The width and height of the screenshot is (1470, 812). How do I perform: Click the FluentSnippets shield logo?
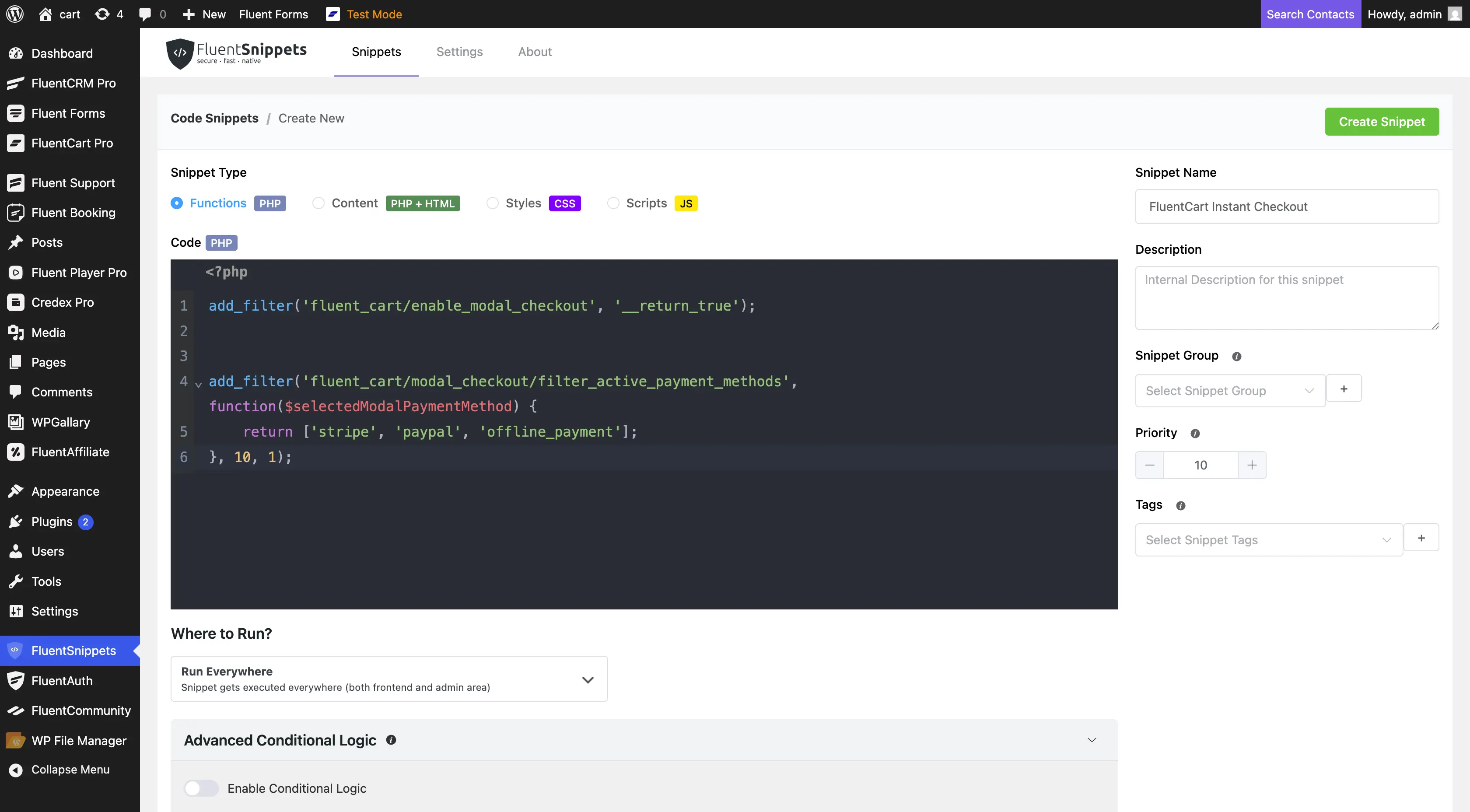[180, 53]
